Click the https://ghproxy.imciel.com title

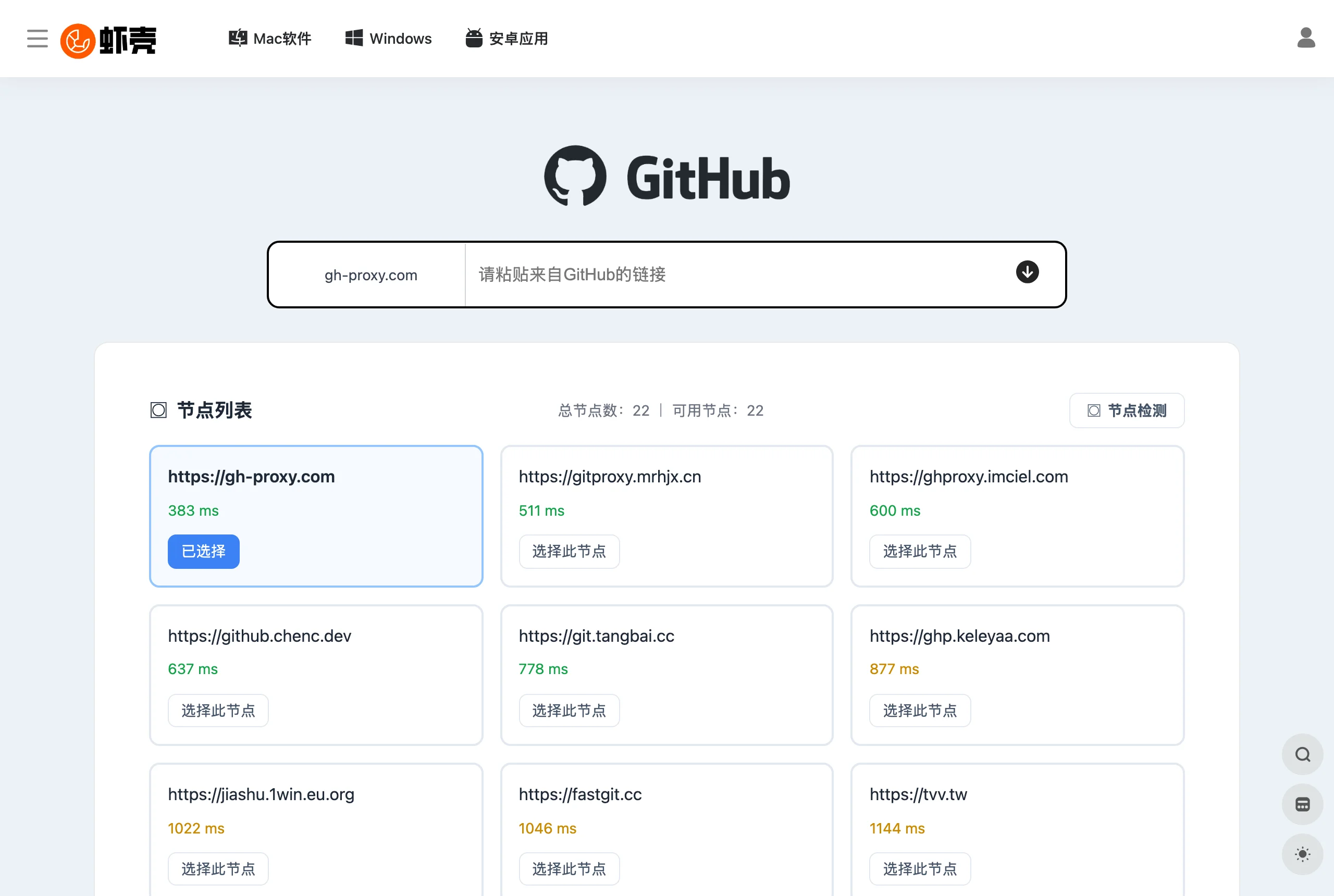point(969,477)
